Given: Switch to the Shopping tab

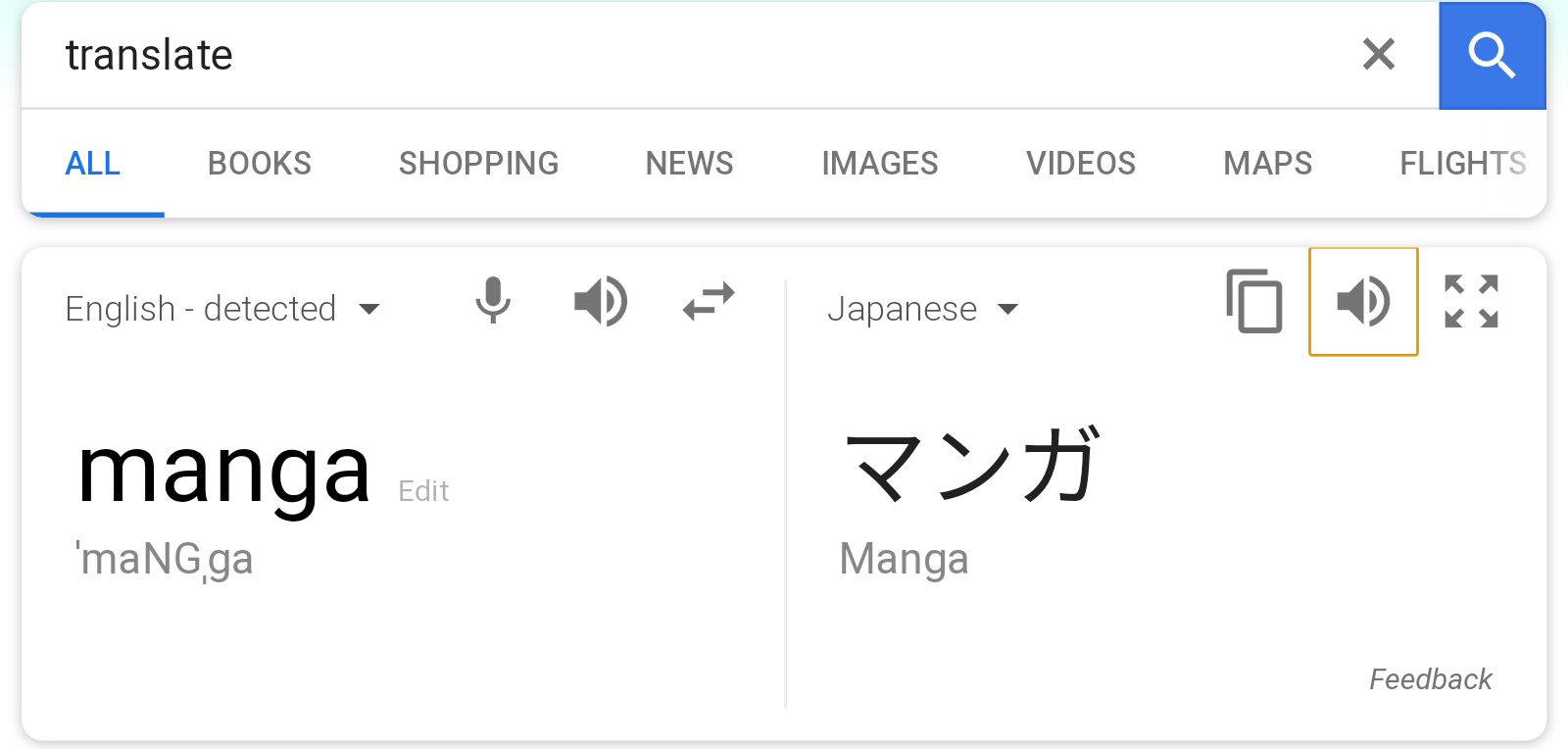Looking at the screenshot, I should [478, 163].
